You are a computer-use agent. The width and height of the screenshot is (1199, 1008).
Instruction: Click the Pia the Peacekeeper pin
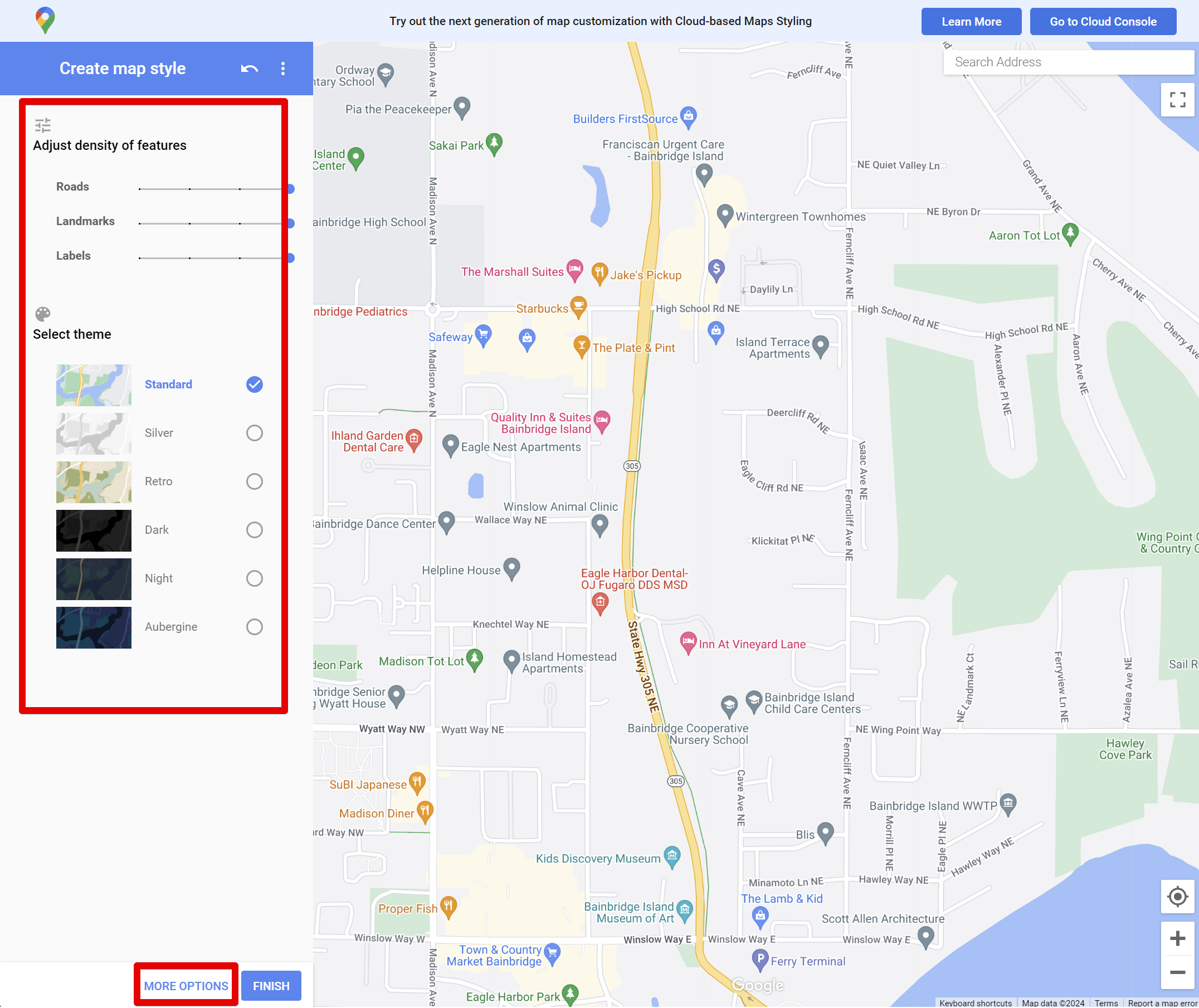point(461,108)
